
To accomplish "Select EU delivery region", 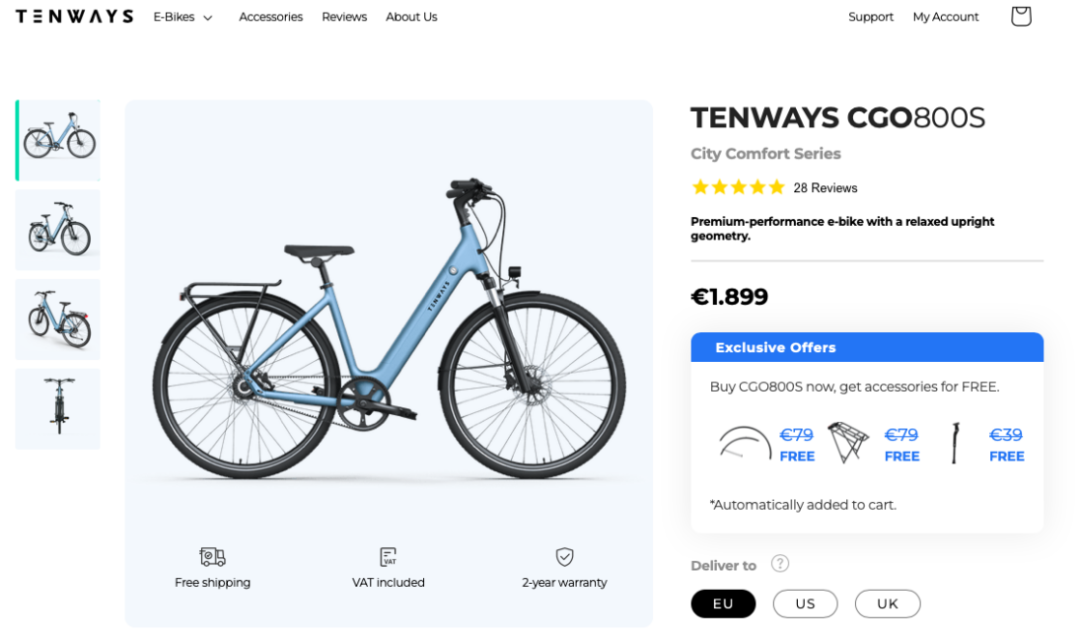I will pyautogui.click(x=723, y=604).
